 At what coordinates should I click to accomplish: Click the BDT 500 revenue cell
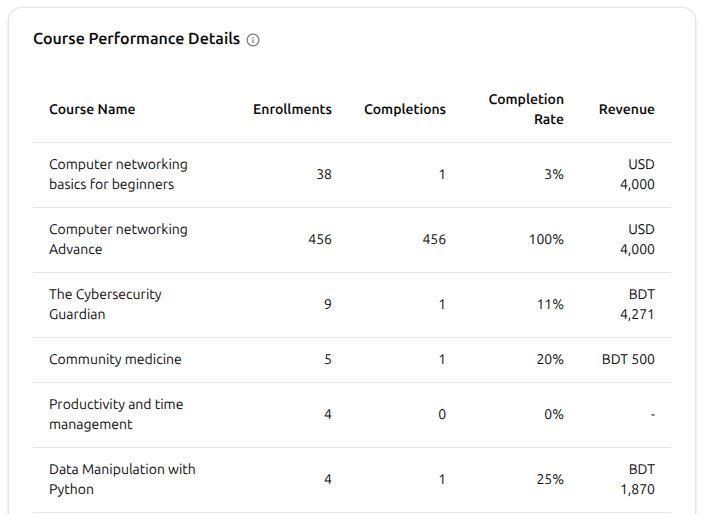(628, 359)
